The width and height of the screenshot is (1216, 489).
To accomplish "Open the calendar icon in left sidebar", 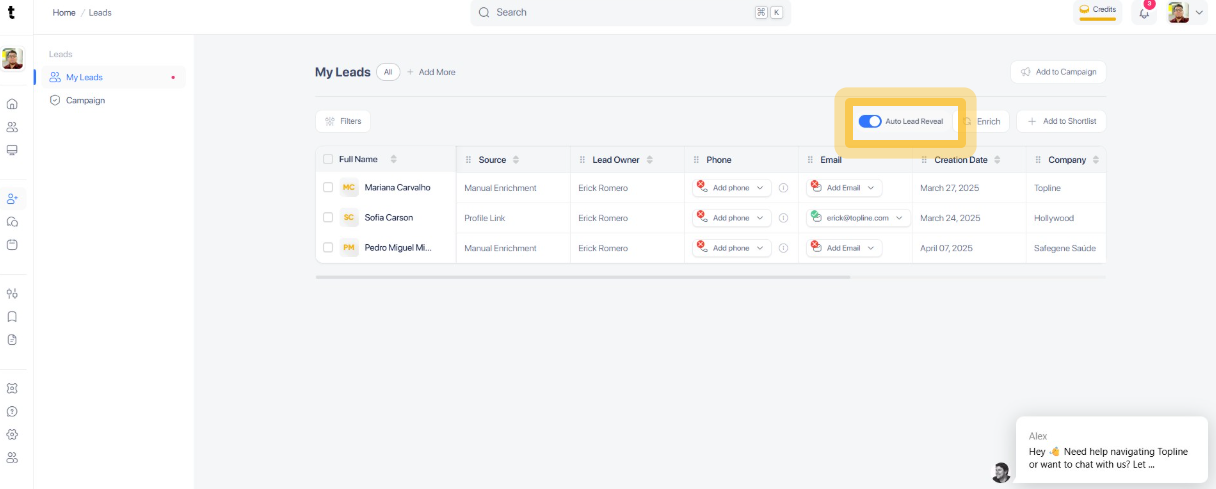I will (12, 244).
